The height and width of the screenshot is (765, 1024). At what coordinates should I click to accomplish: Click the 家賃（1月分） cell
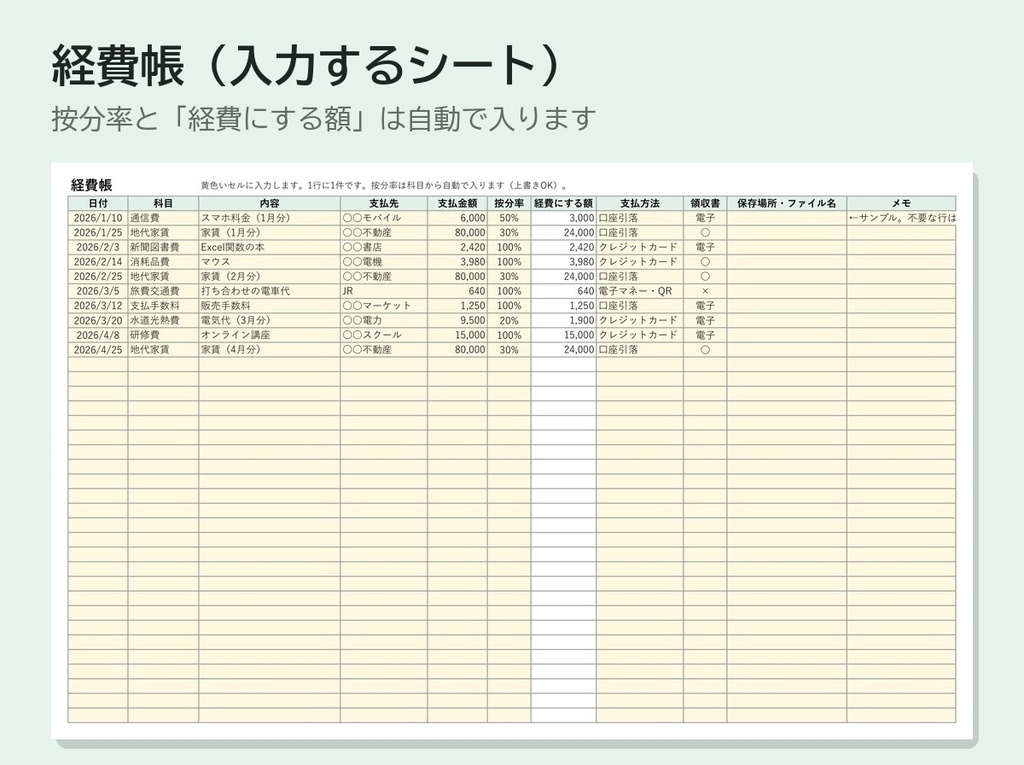(x=269, y=233)
